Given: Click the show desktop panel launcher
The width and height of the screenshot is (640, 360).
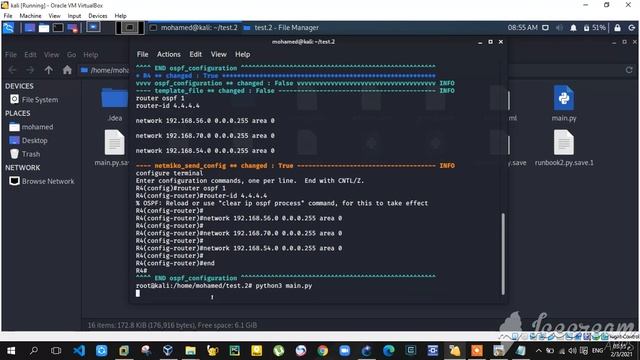Looking at the screenshot, I should click(30, 28).
